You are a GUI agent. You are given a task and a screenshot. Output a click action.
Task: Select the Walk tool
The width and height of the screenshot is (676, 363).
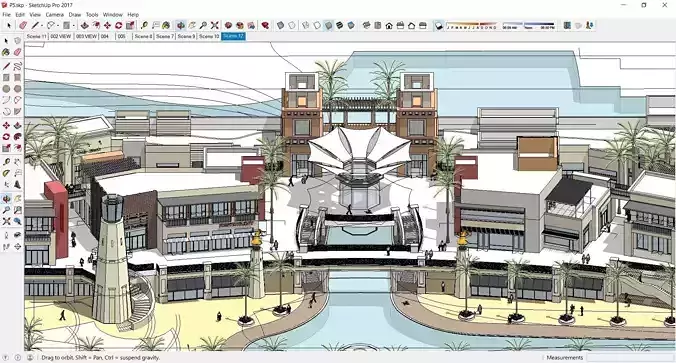tap(6, 247)
